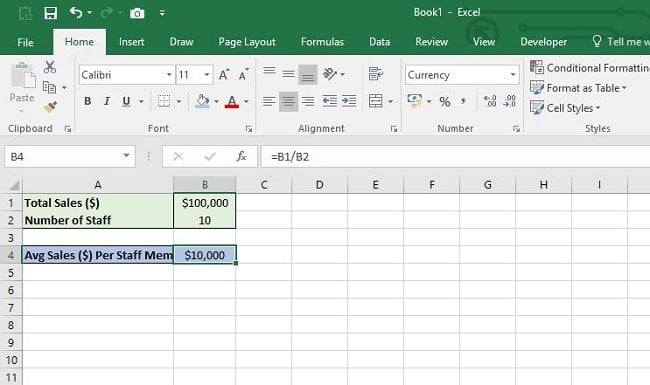This screenshot has width=650, height=385.
Task: Undo the last action
Action: tap(75, 13)
